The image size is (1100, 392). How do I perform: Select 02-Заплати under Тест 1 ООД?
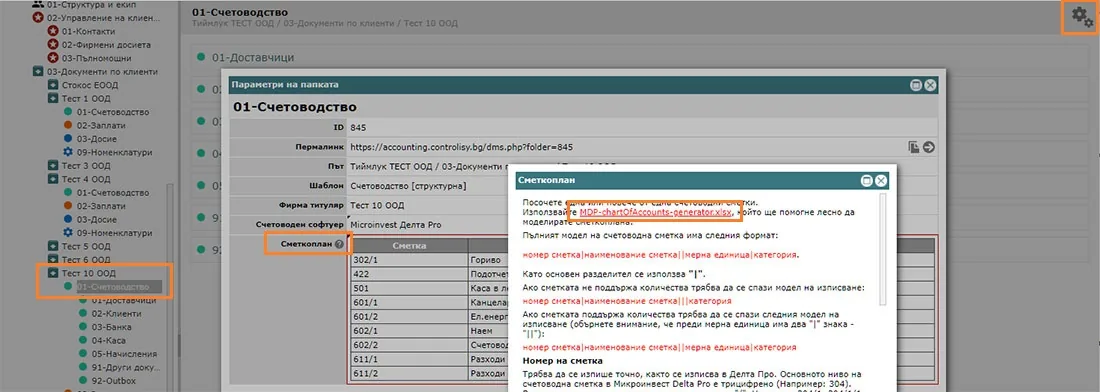point(102,126)
